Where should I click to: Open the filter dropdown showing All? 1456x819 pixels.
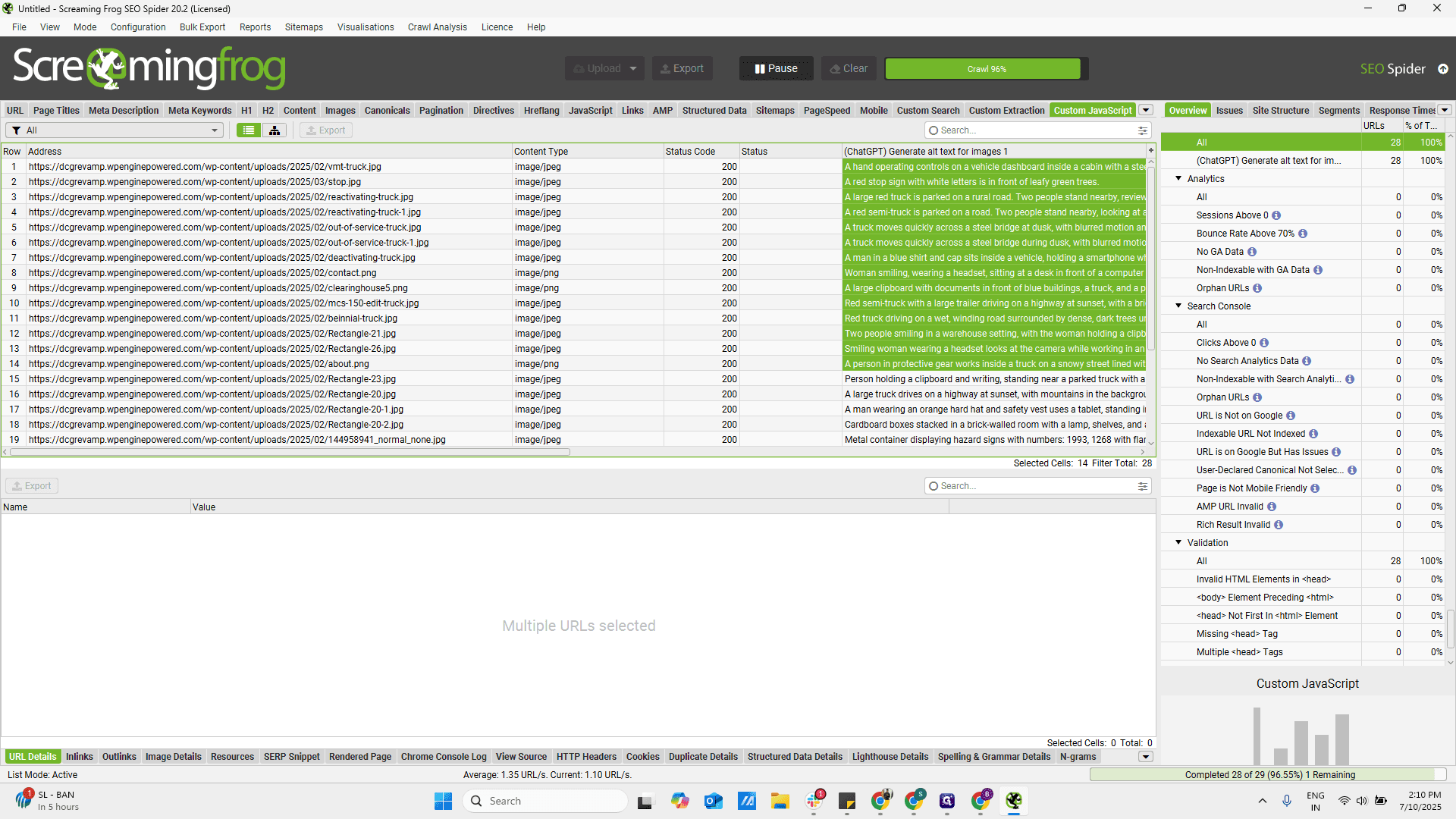click(115, 130)
